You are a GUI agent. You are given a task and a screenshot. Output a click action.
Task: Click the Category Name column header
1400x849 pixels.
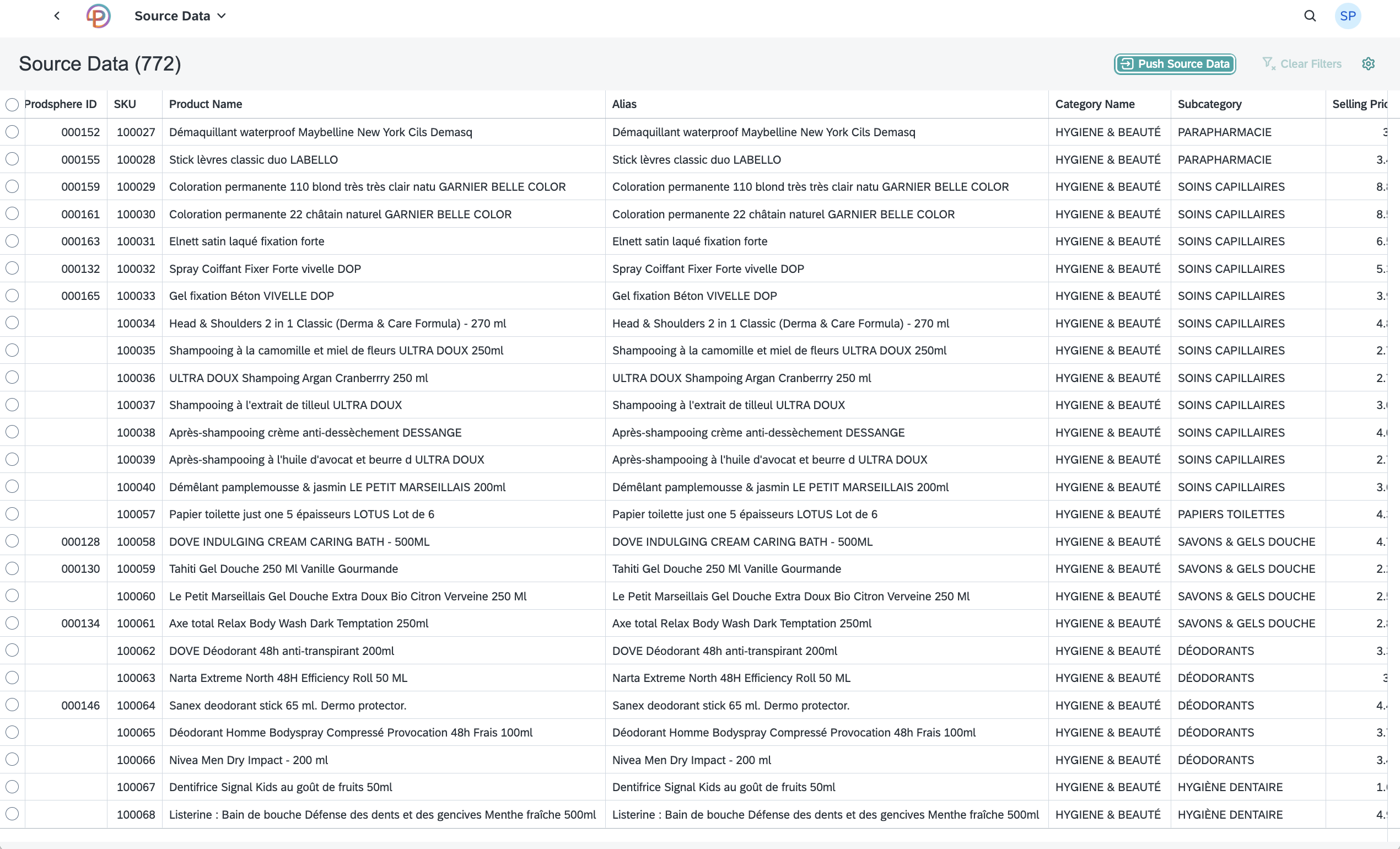1094,104
